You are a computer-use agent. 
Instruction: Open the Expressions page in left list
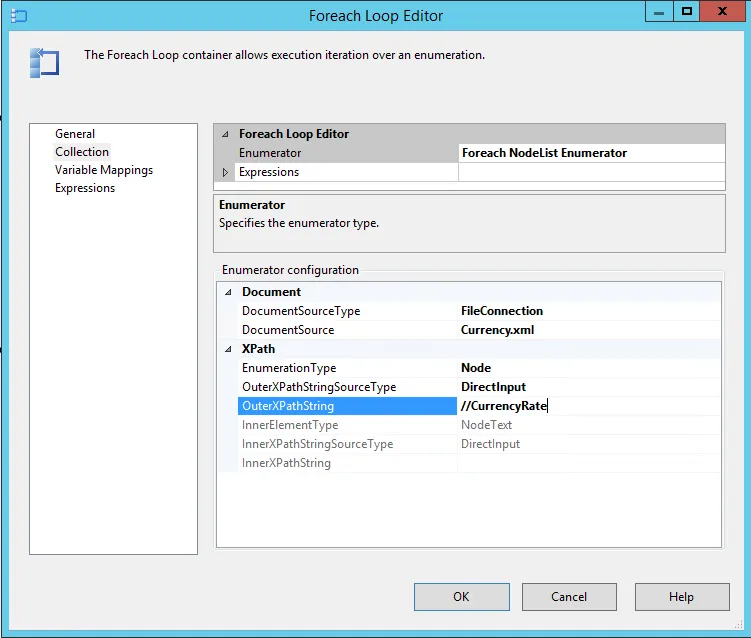point(85,188)
